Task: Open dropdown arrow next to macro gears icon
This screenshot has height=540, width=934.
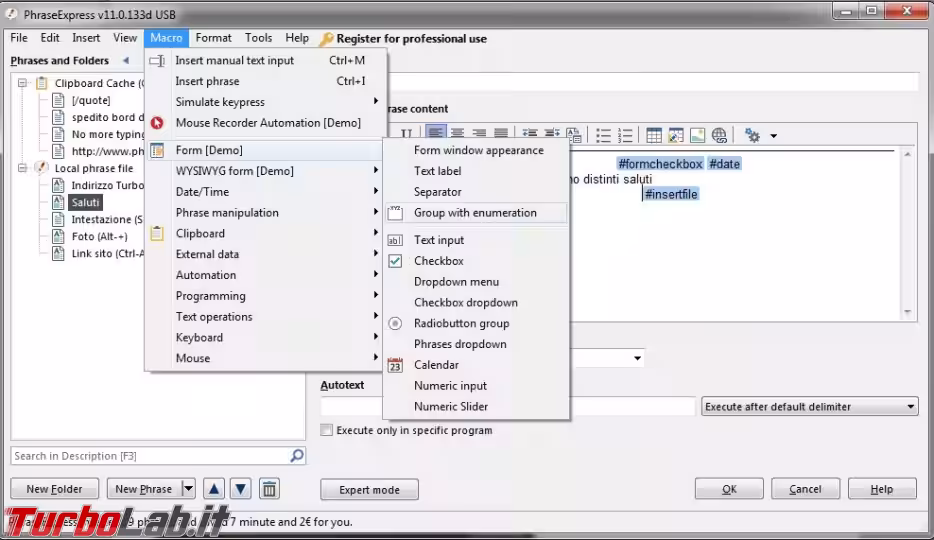Action: point(773,136)
